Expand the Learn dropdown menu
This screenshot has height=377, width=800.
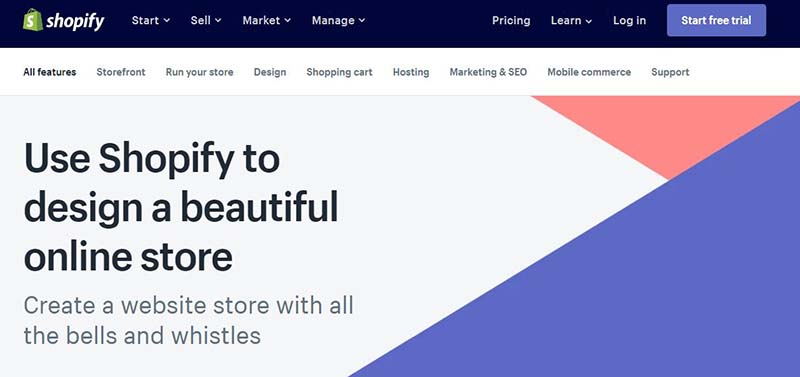pyautogui.click(x=571, y=20)
